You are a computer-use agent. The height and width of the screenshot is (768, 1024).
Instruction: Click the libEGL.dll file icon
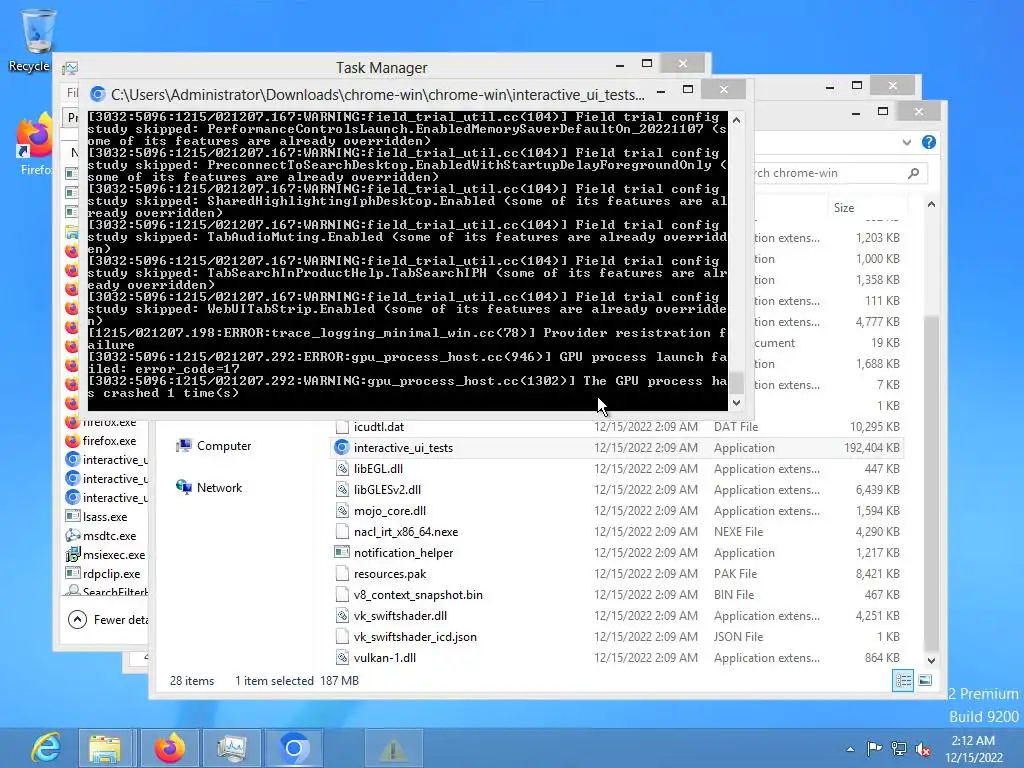[x=342, y=469]
